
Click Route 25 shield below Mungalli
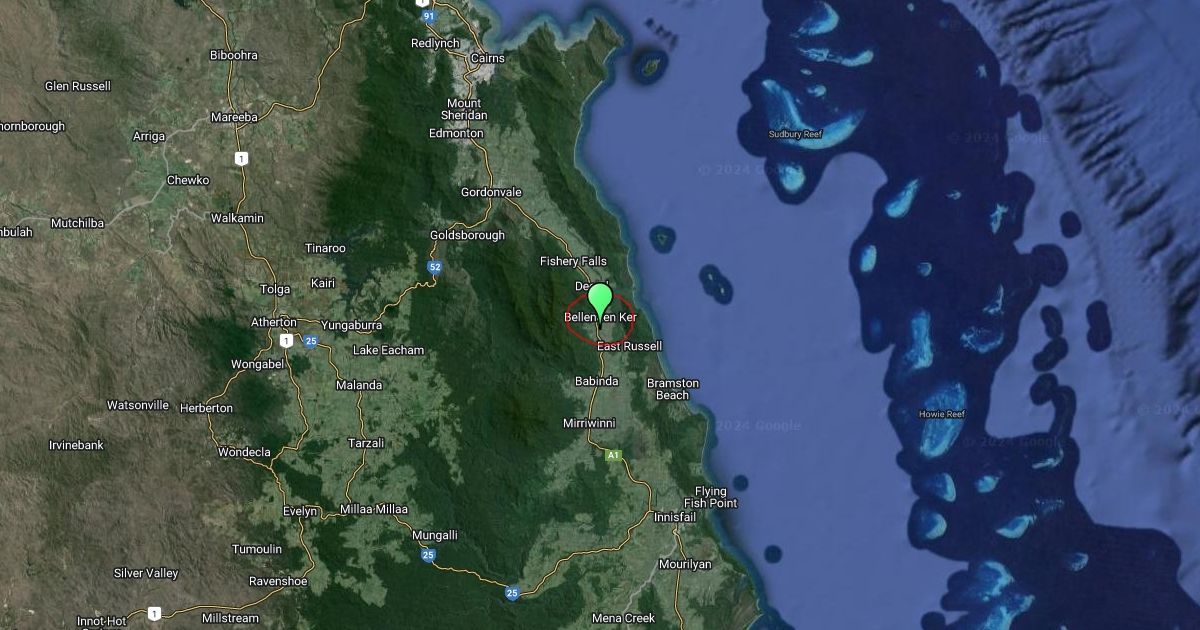(x=428, y=555)
